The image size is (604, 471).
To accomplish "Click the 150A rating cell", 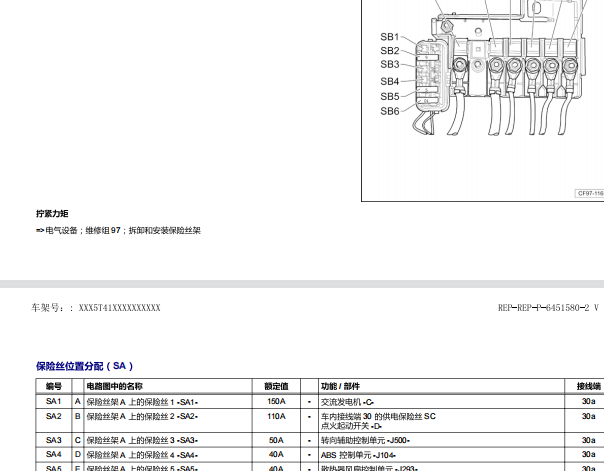I will tap(276, 401).
